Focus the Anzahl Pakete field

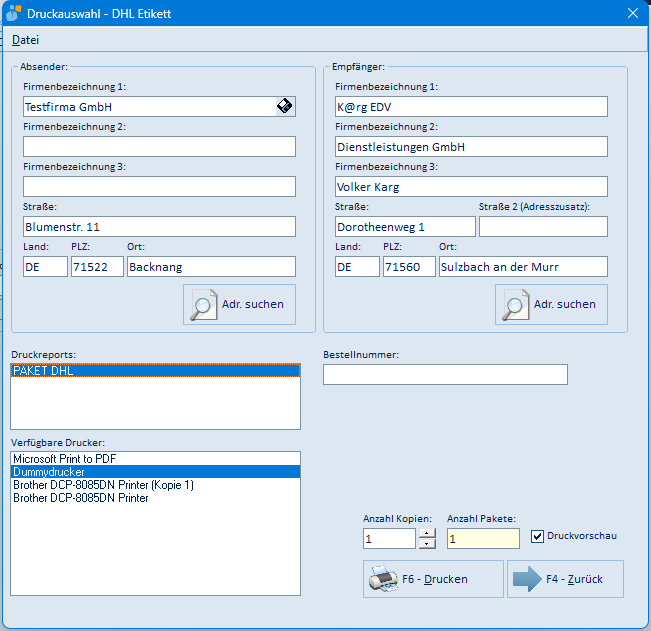point(483,538)
